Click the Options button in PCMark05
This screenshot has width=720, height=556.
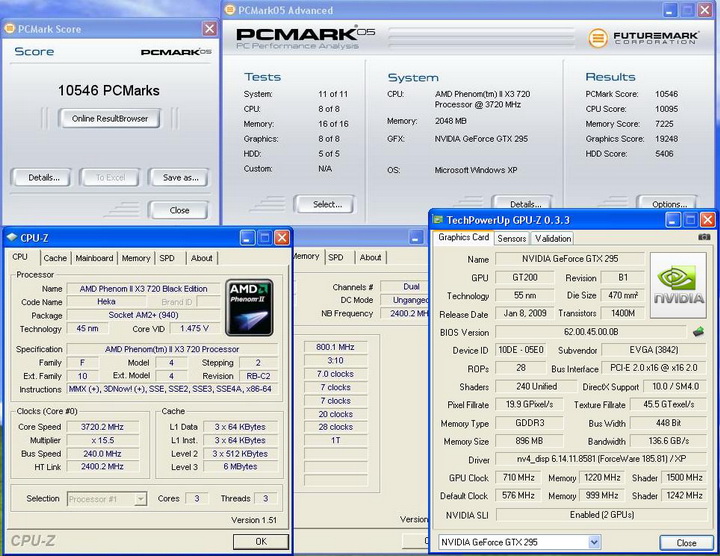[669, 203]
